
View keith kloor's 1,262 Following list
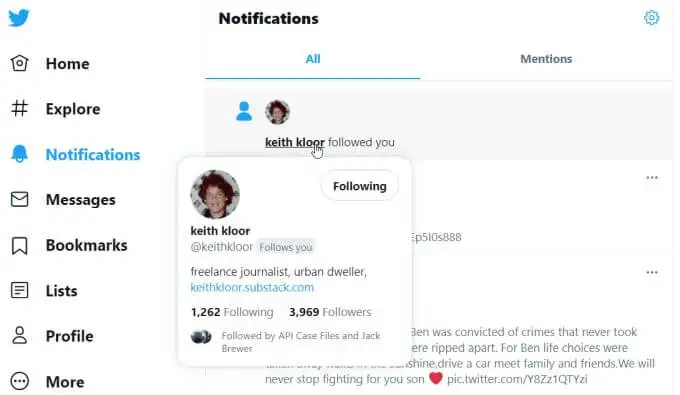click(232, 312)
